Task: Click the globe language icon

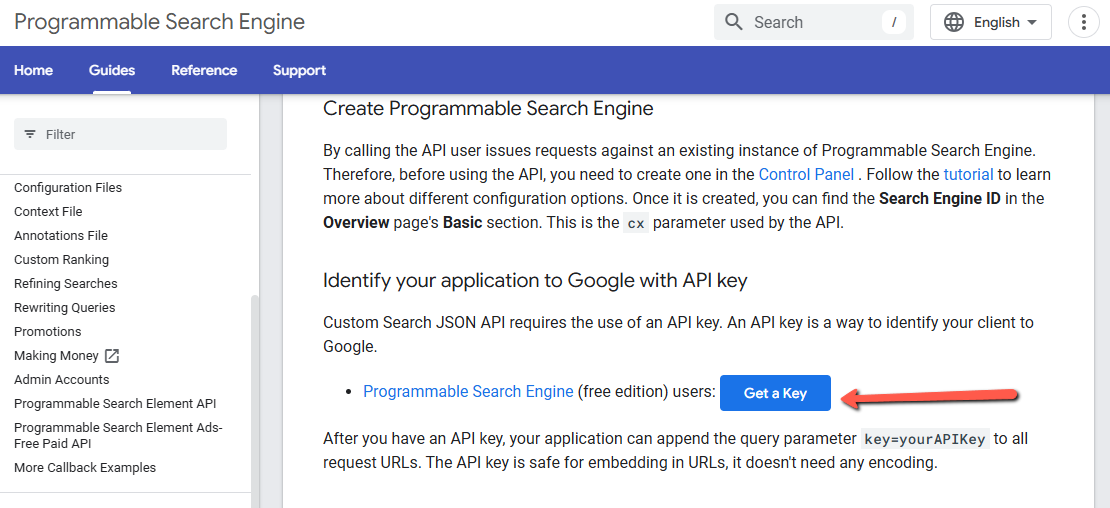Action: click(x=954, y=22)
